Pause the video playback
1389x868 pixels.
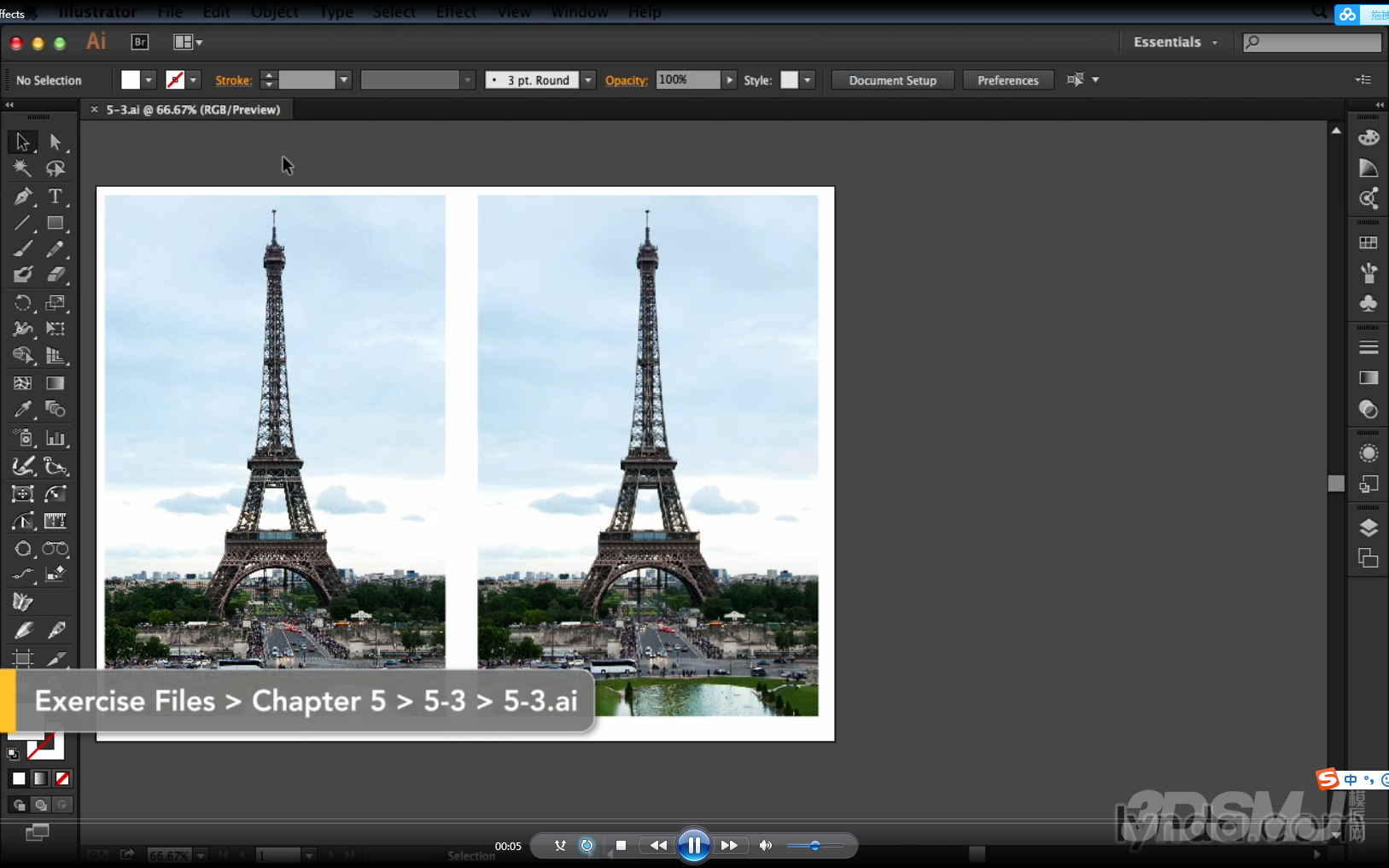[x=694, y=846]
